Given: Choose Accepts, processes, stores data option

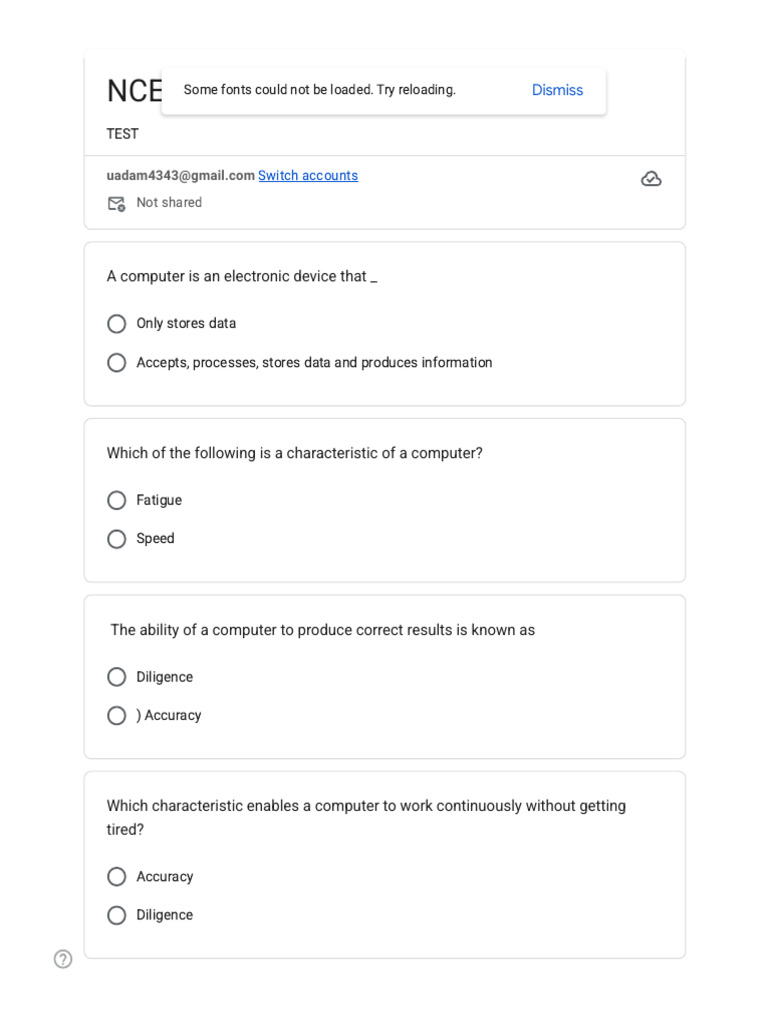Looking at the screenshot, I should coord(117,362).
